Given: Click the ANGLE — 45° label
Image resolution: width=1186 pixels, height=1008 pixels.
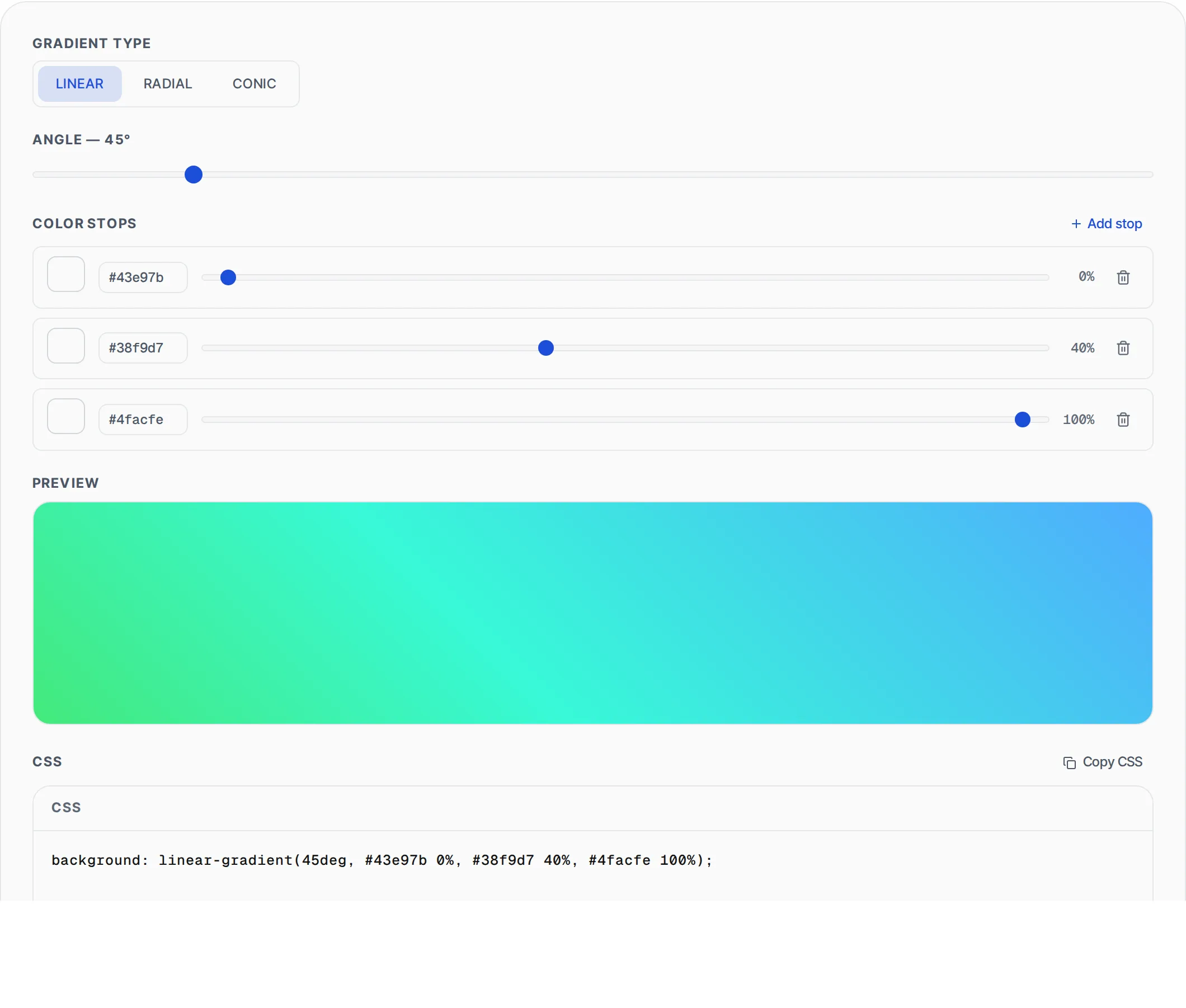Looking at the screenshot, I should 81,139.
